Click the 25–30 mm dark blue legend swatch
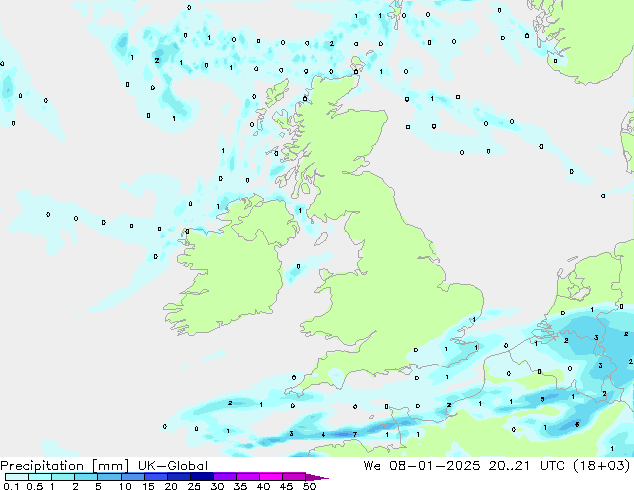 [x=201, y=477]
